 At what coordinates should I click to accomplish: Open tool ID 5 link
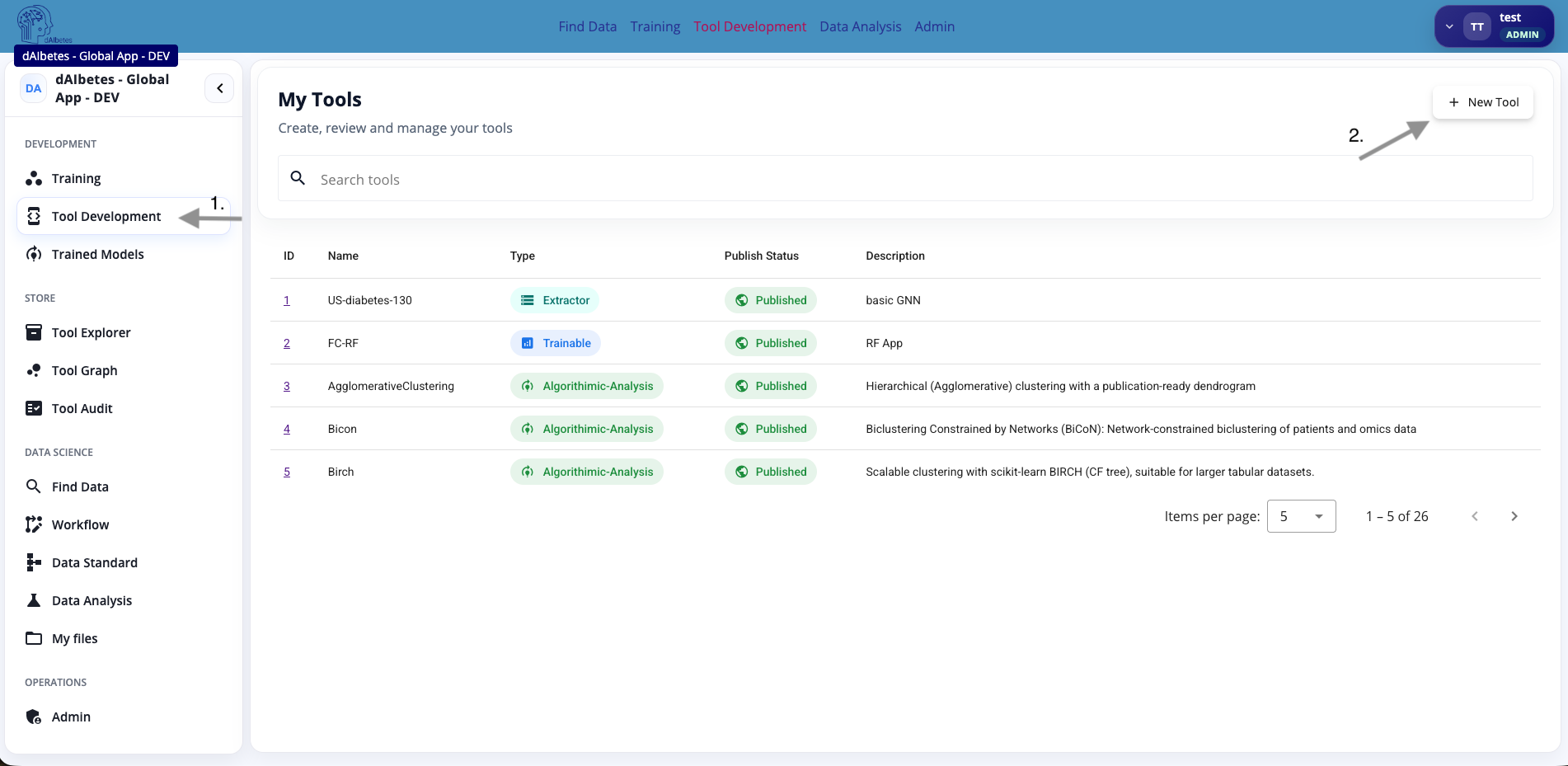(x=287, y=472)
